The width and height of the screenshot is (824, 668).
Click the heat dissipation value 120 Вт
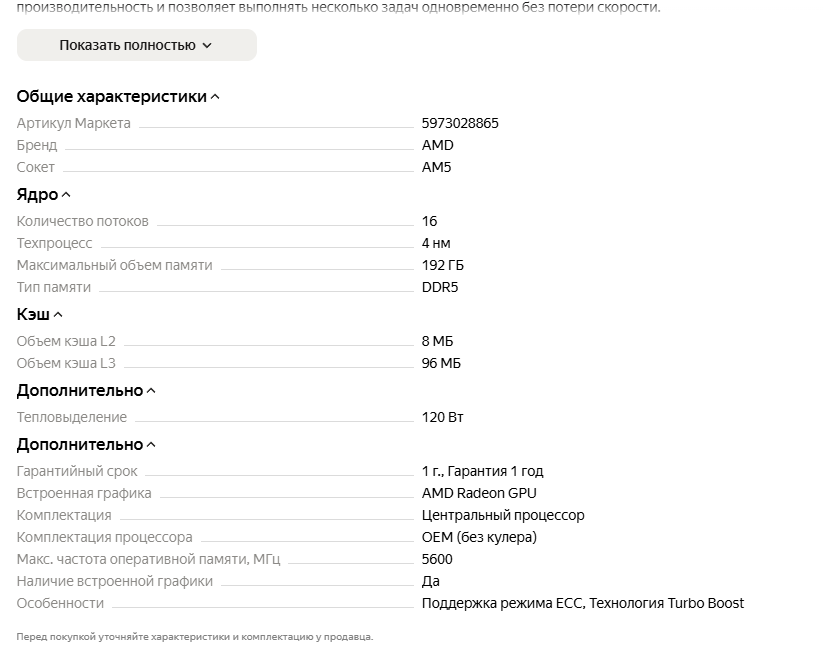click(442, 417)
